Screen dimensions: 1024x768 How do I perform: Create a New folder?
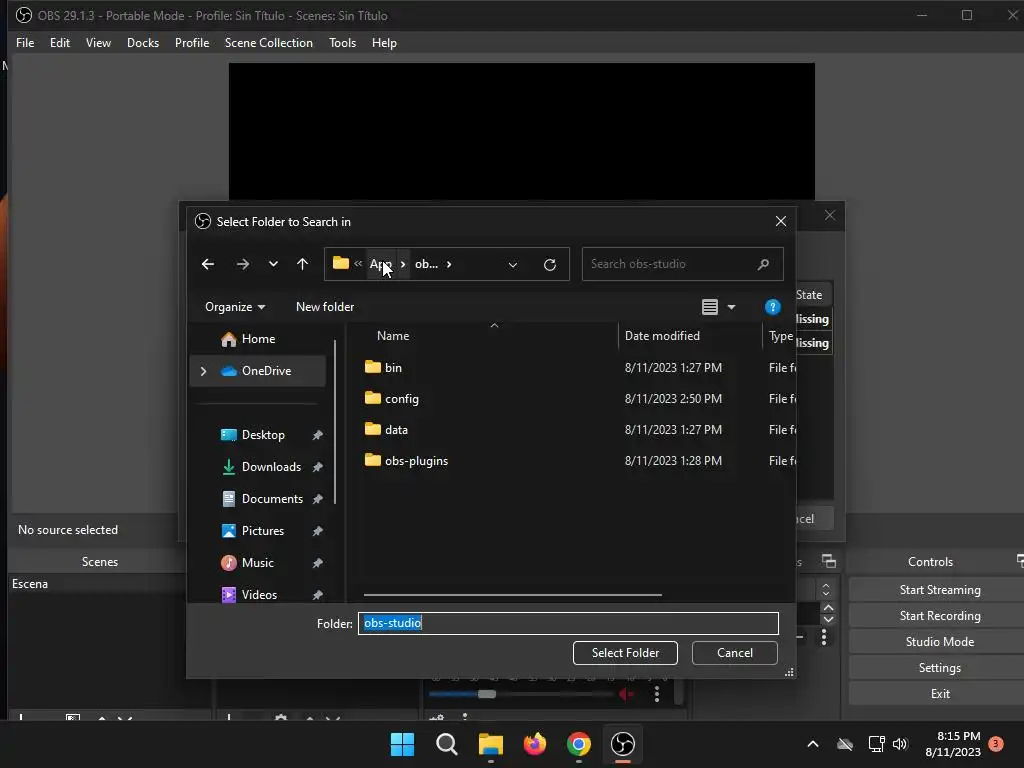click(325, 307)
